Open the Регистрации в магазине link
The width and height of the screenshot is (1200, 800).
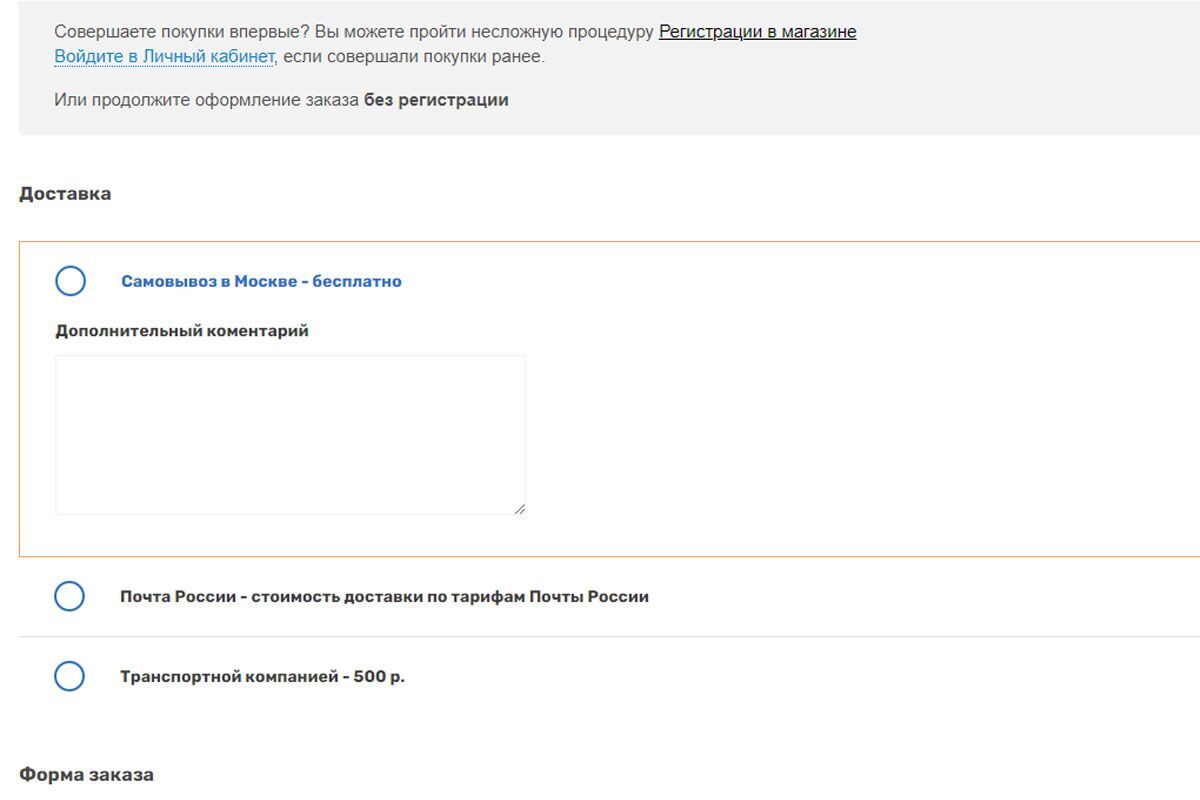pos(757,31)
